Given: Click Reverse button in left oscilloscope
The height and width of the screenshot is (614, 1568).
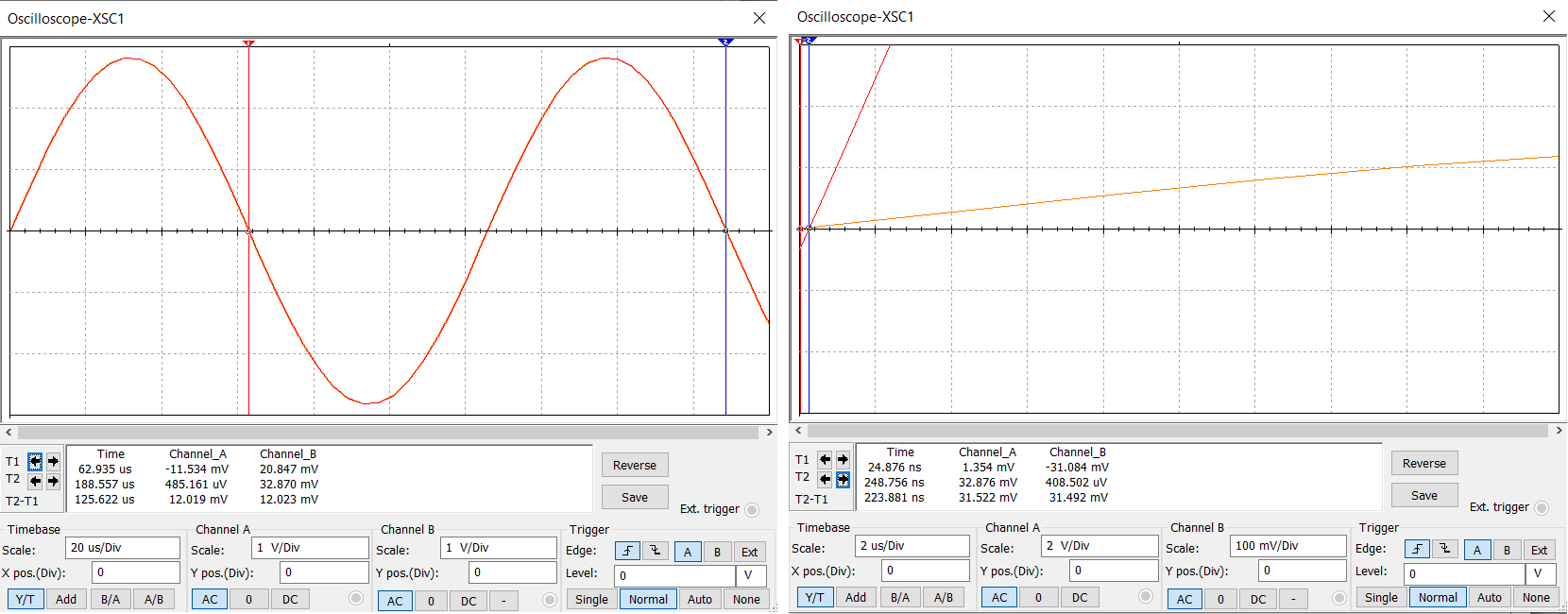Looking at the screenshot, I should point(635,465).
